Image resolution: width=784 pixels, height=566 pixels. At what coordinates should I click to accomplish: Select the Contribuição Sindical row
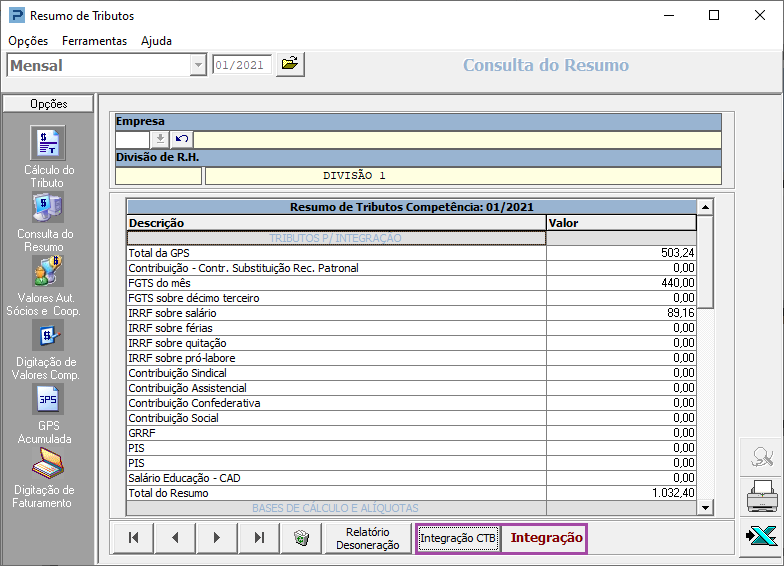click(x=411, y=373)
